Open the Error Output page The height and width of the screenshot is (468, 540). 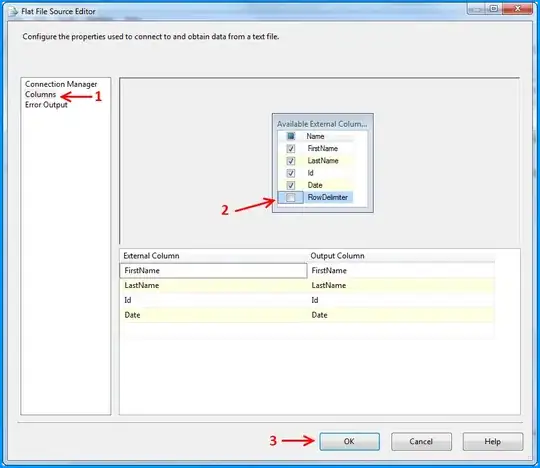(46, 105)
